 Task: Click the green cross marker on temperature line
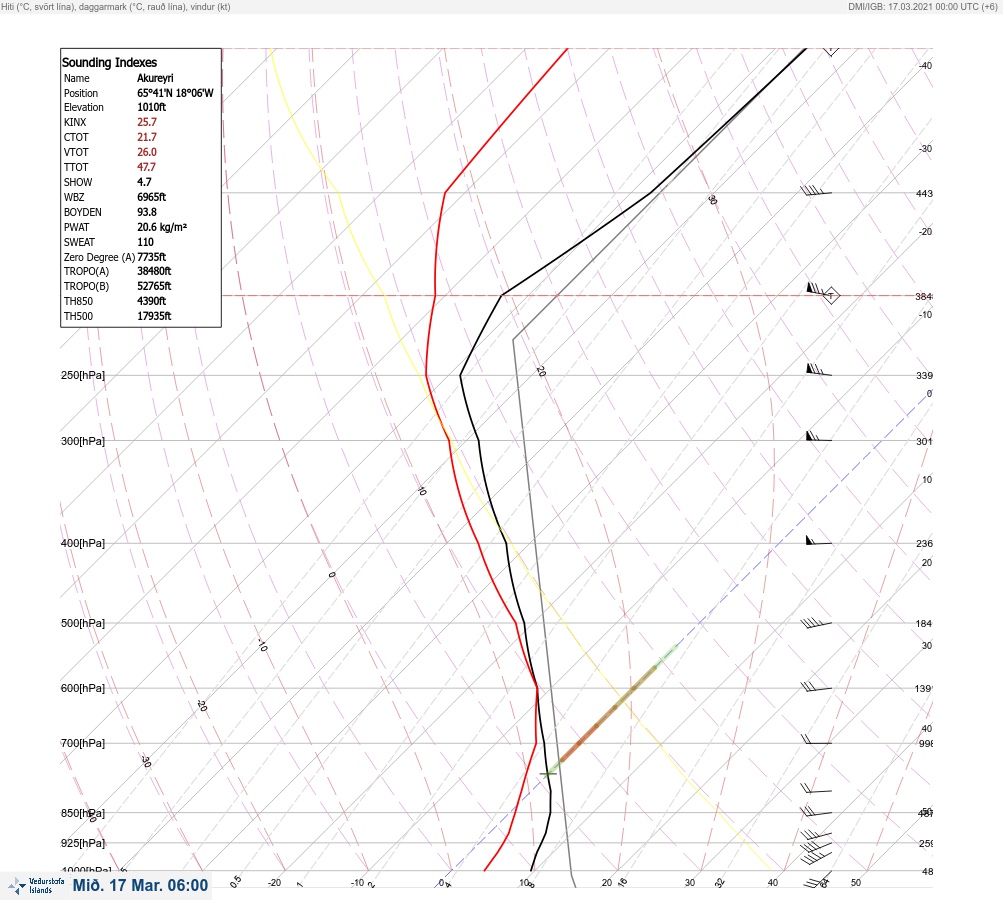coord(548,774)
